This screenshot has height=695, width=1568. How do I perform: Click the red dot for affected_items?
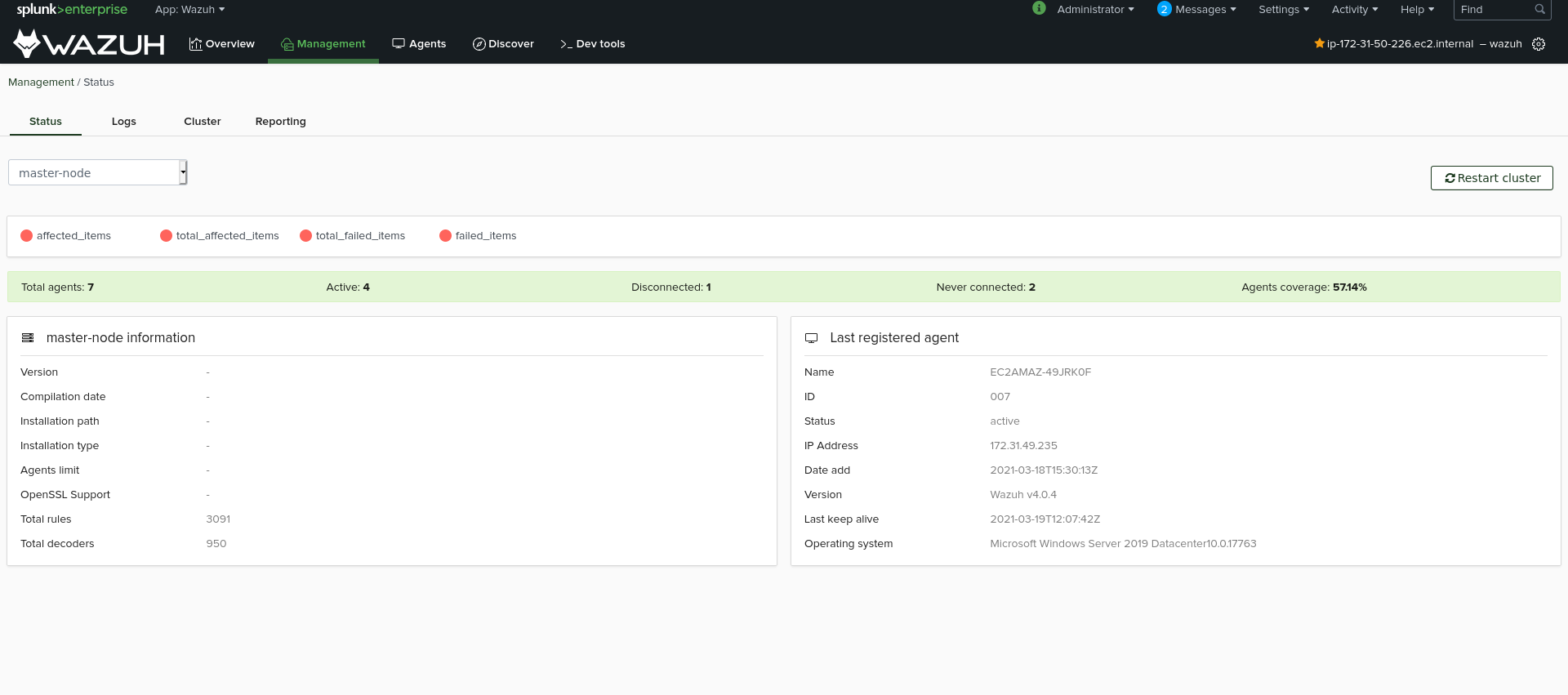click(26, 236)
